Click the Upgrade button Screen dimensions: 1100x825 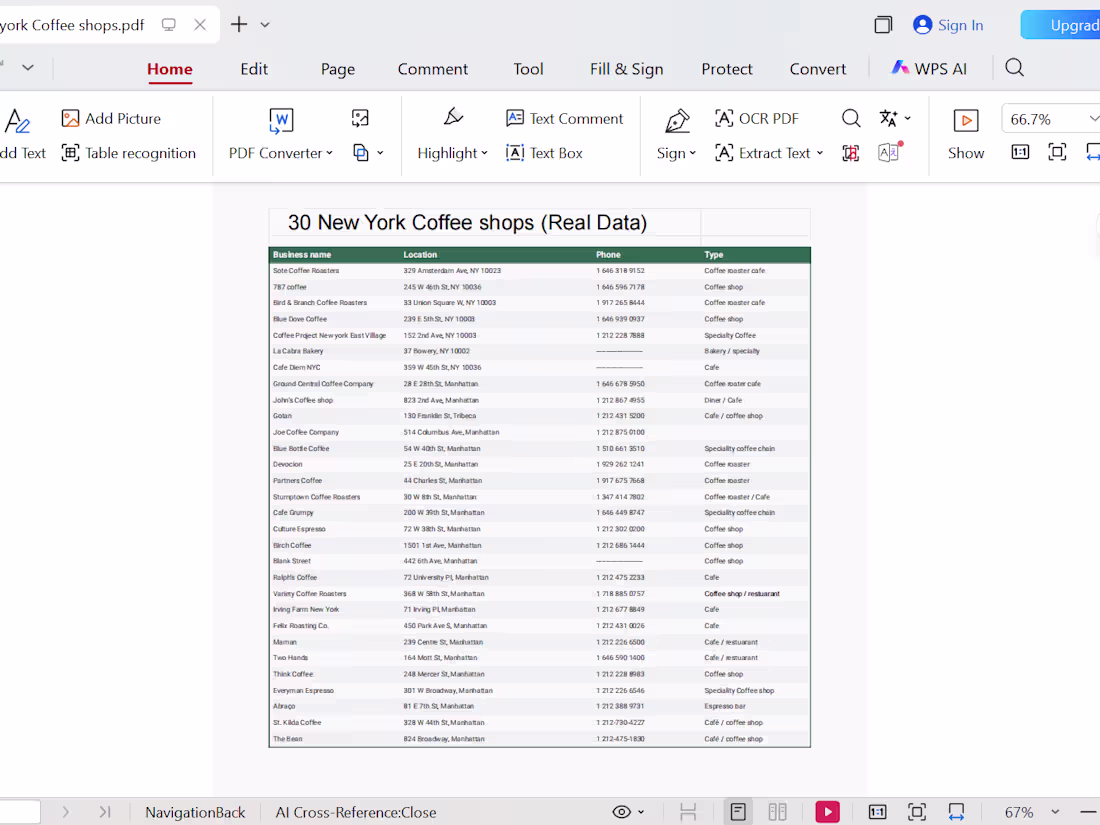tap(1061, 25)
